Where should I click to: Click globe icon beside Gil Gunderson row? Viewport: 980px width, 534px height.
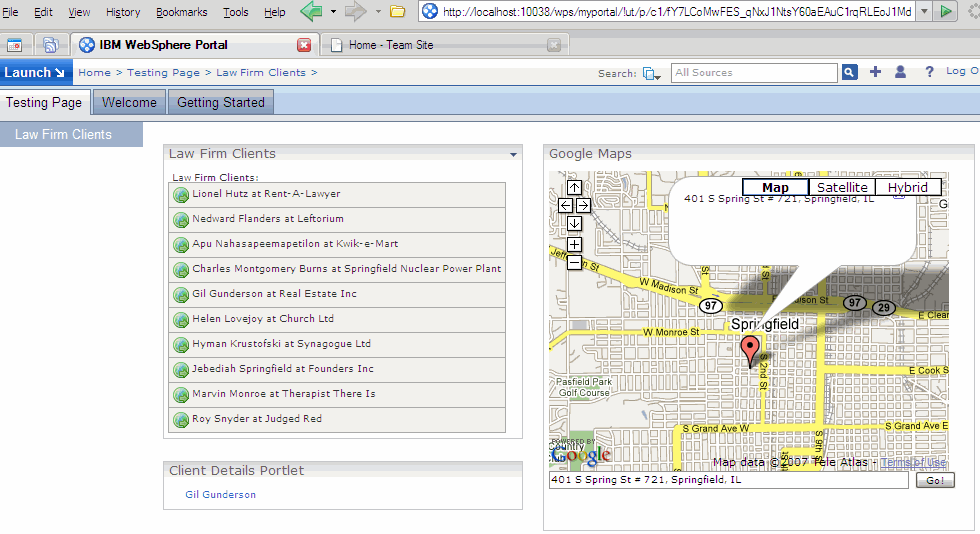tap(181, 295)
